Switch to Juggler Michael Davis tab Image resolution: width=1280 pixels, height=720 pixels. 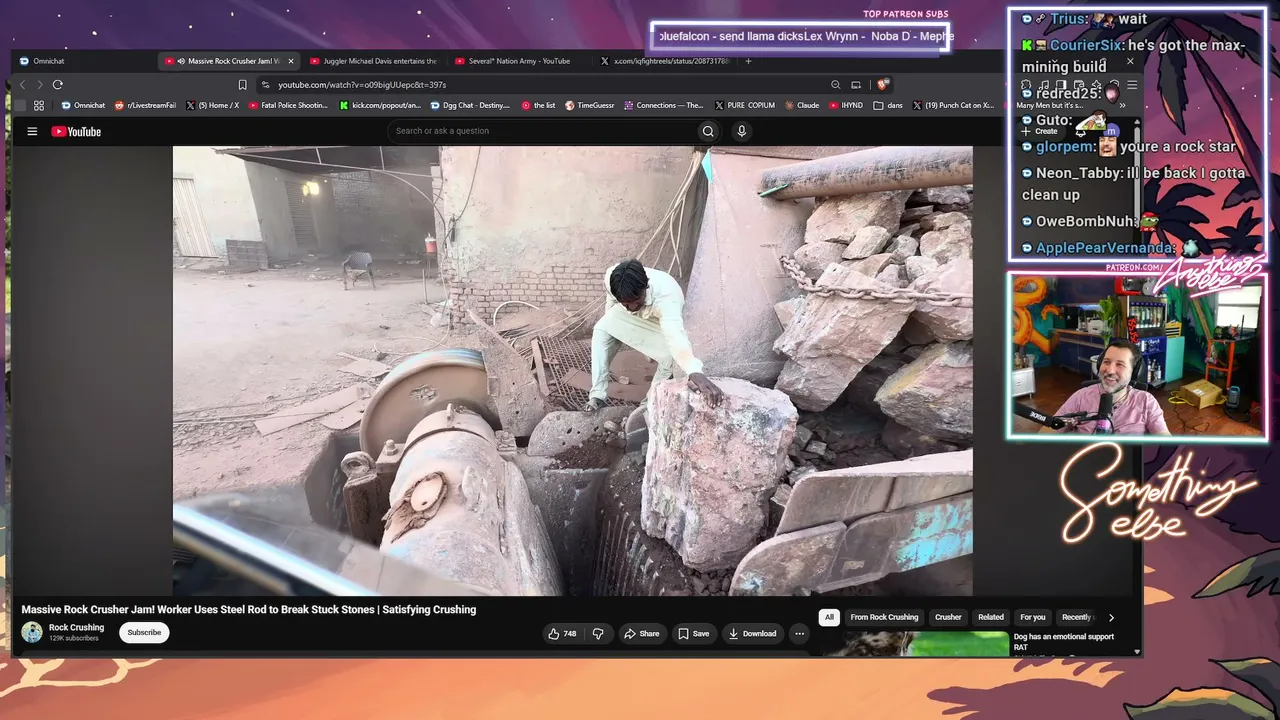click(x=373, y=61)
